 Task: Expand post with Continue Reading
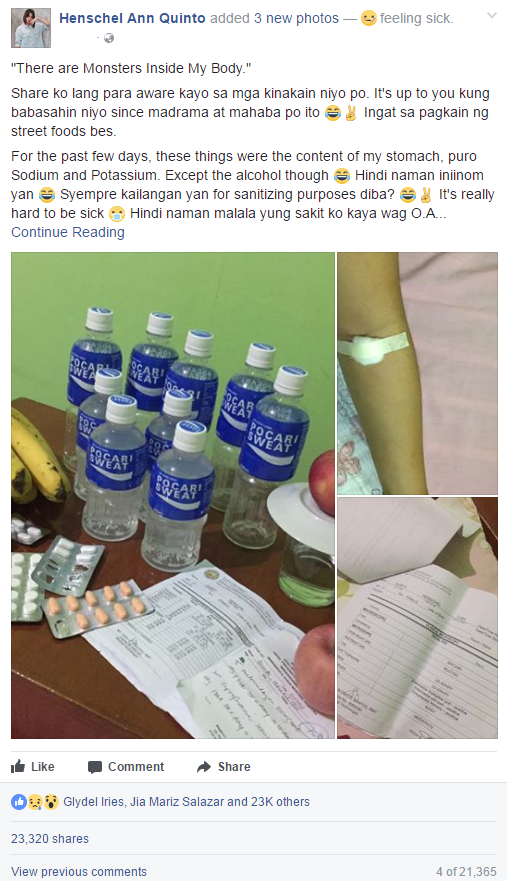tap(68, 232)
